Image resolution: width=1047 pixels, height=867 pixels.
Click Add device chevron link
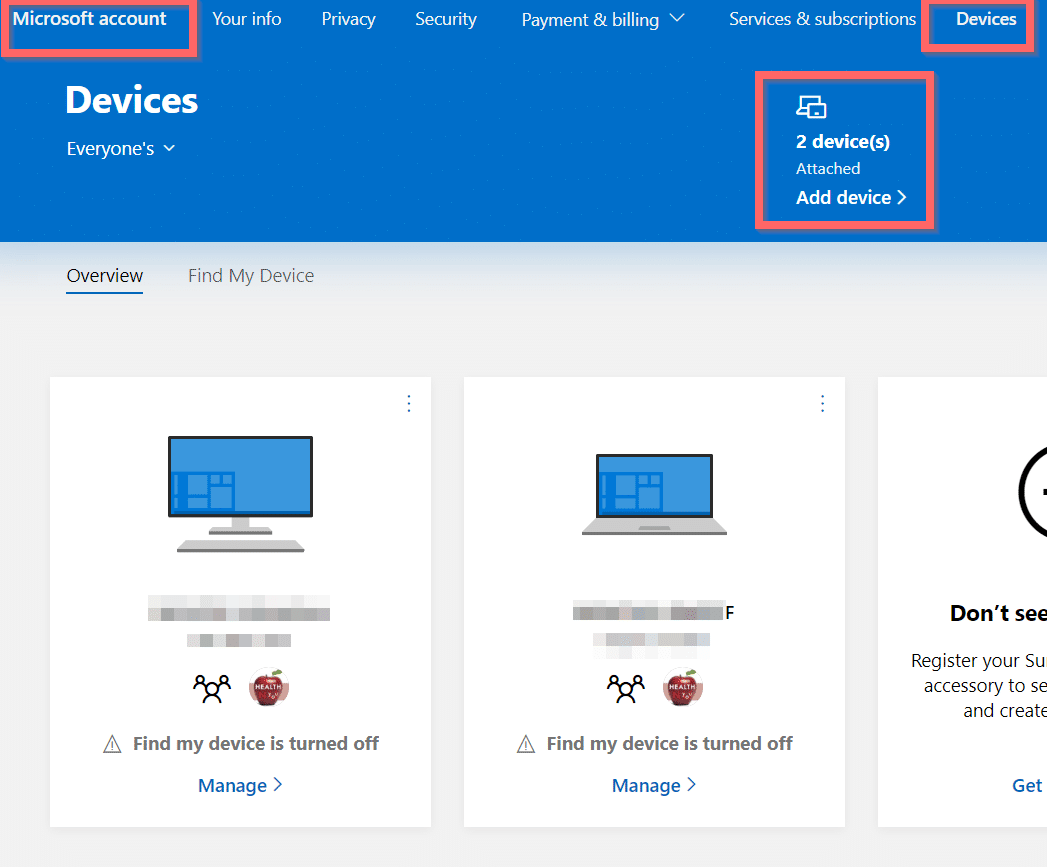(x=851, y=198)
